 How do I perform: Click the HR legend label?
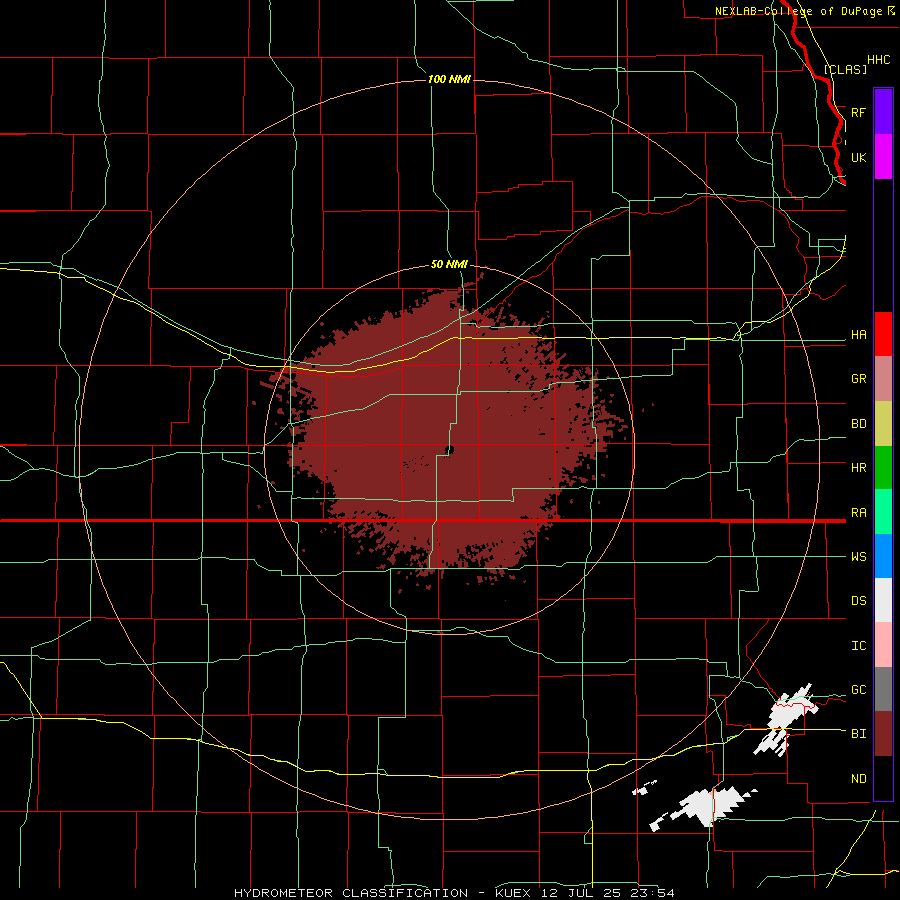click(x=858, y=468)
